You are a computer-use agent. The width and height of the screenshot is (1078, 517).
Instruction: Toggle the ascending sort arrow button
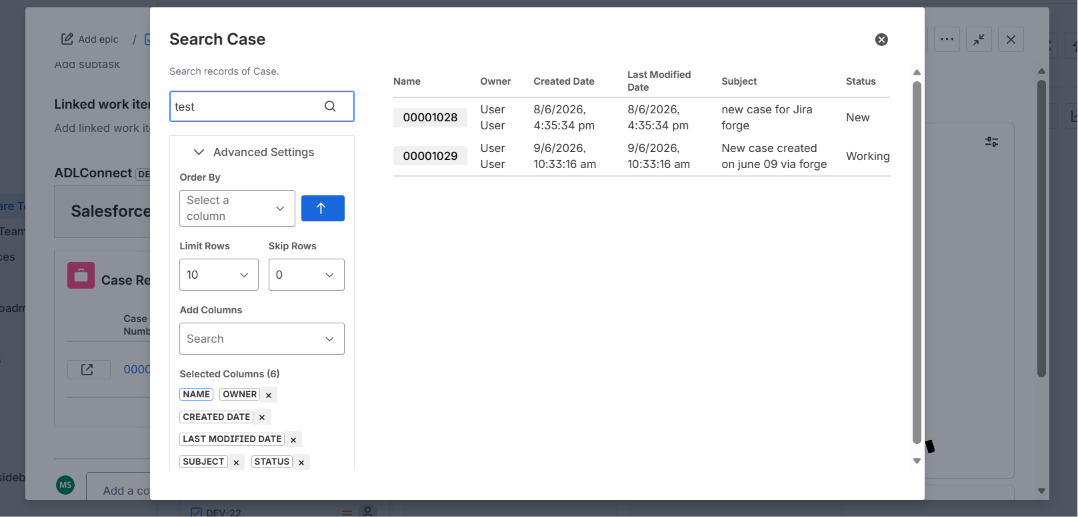point(323,208)
